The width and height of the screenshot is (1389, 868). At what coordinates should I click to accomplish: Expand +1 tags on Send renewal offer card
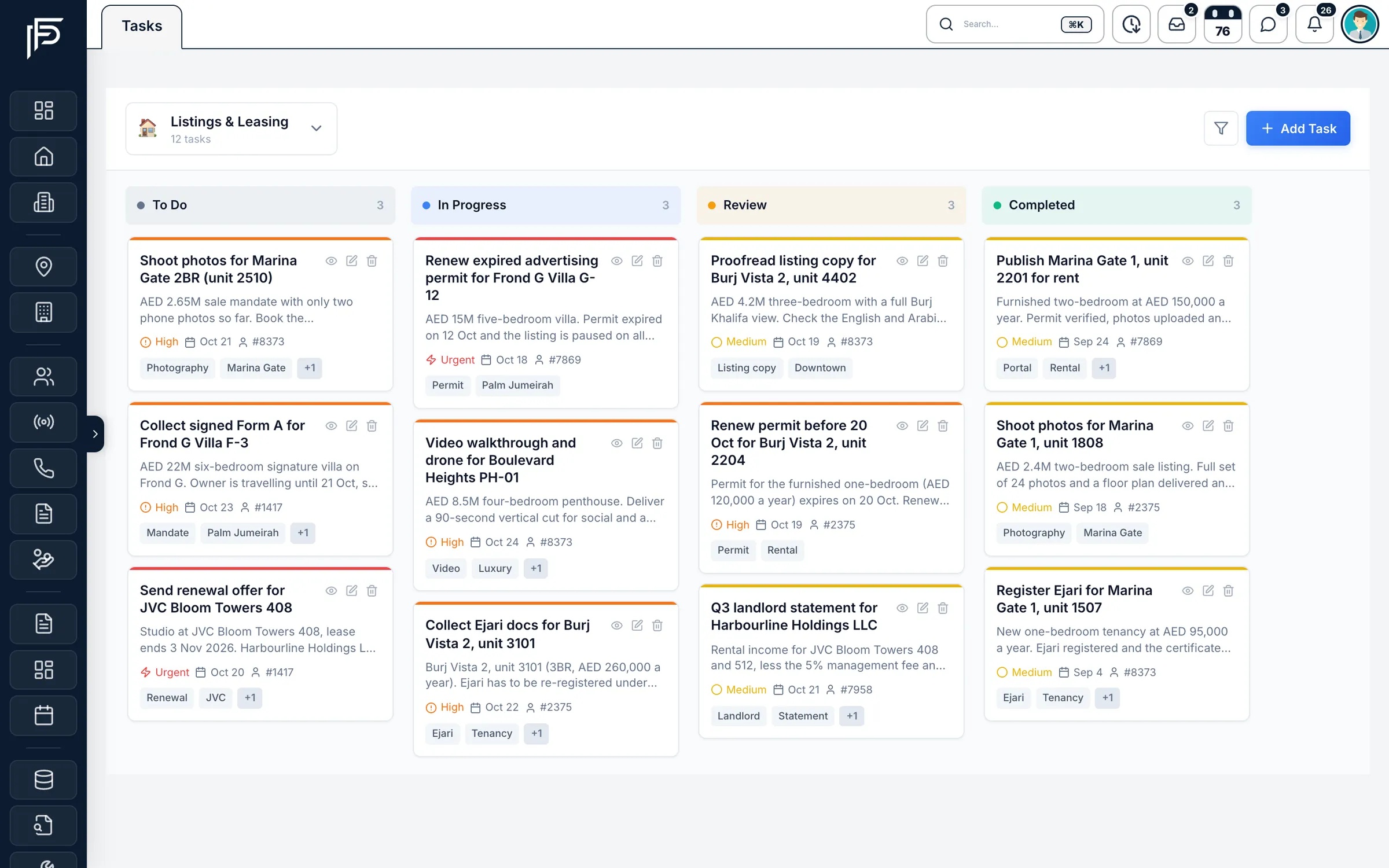[x=250, y=698]
